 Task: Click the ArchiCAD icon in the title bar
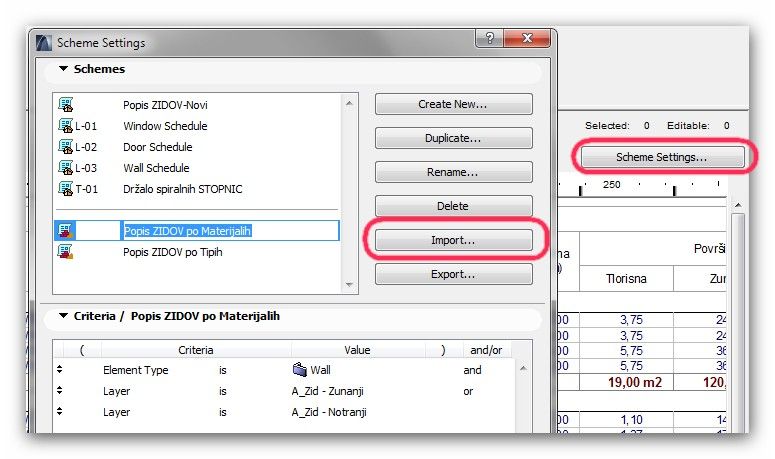[44, 43]
